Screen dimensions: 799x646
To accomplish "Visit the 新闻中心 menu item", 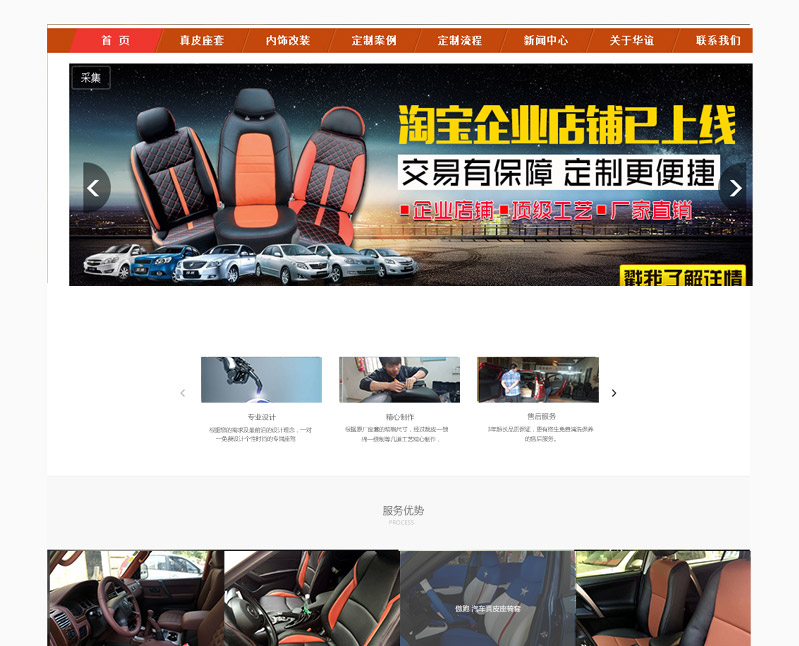I will tap(546, 40).
